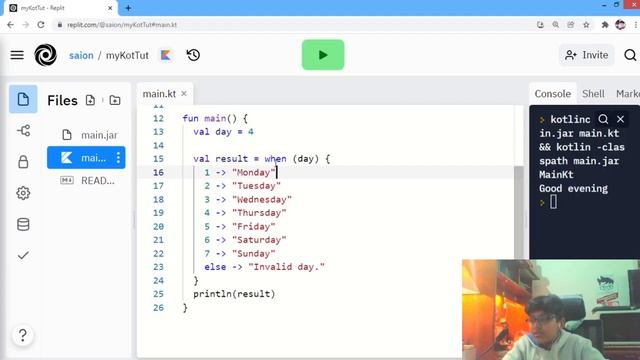Select the Files sidebar icon

[x=23, y=99]
